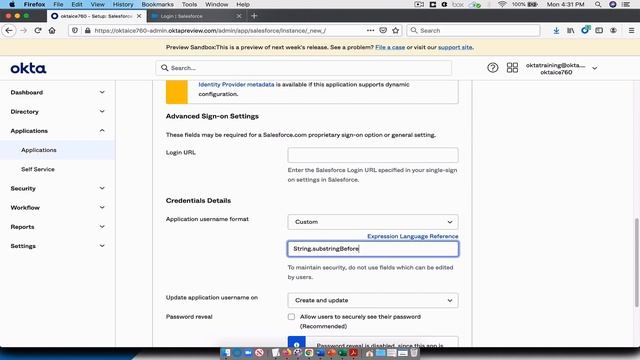Open the Firefox library icon

[x=571, y=31]
